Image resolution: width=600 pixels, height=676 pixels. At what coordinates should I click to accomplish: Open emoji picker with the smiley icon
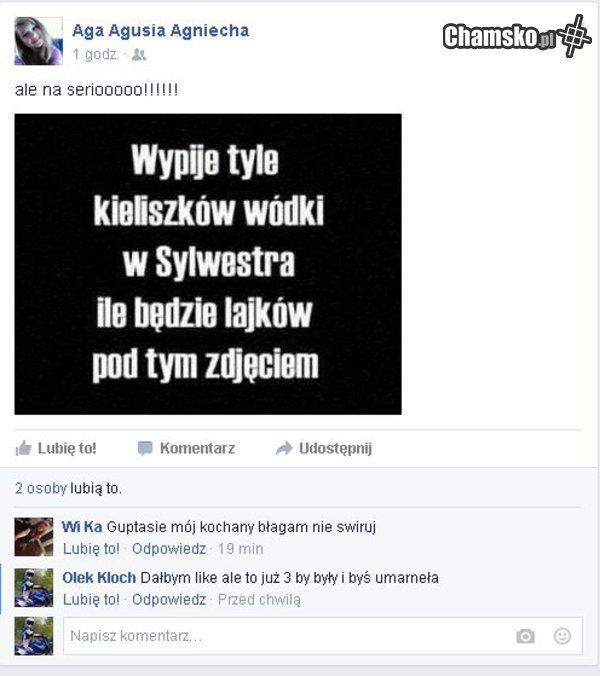coord(562,636)
